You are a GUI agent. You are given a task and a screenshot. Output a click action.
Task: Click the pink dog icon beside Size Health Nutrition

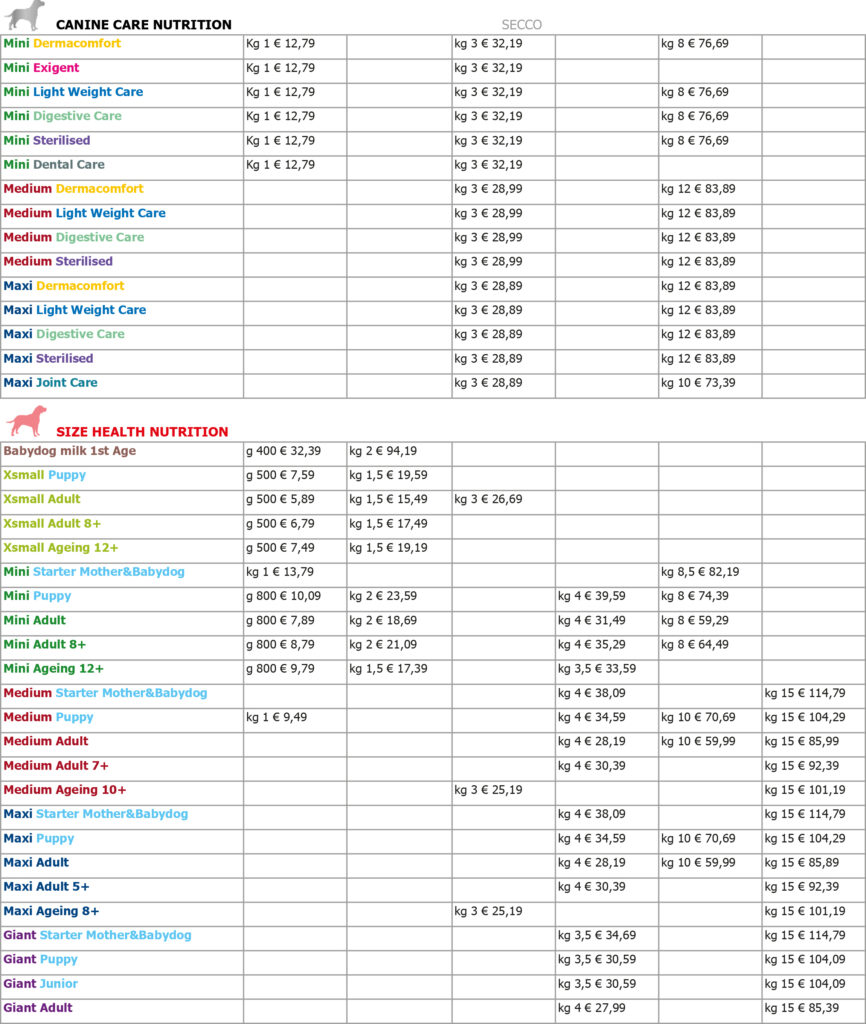click(x=27, y=421)
